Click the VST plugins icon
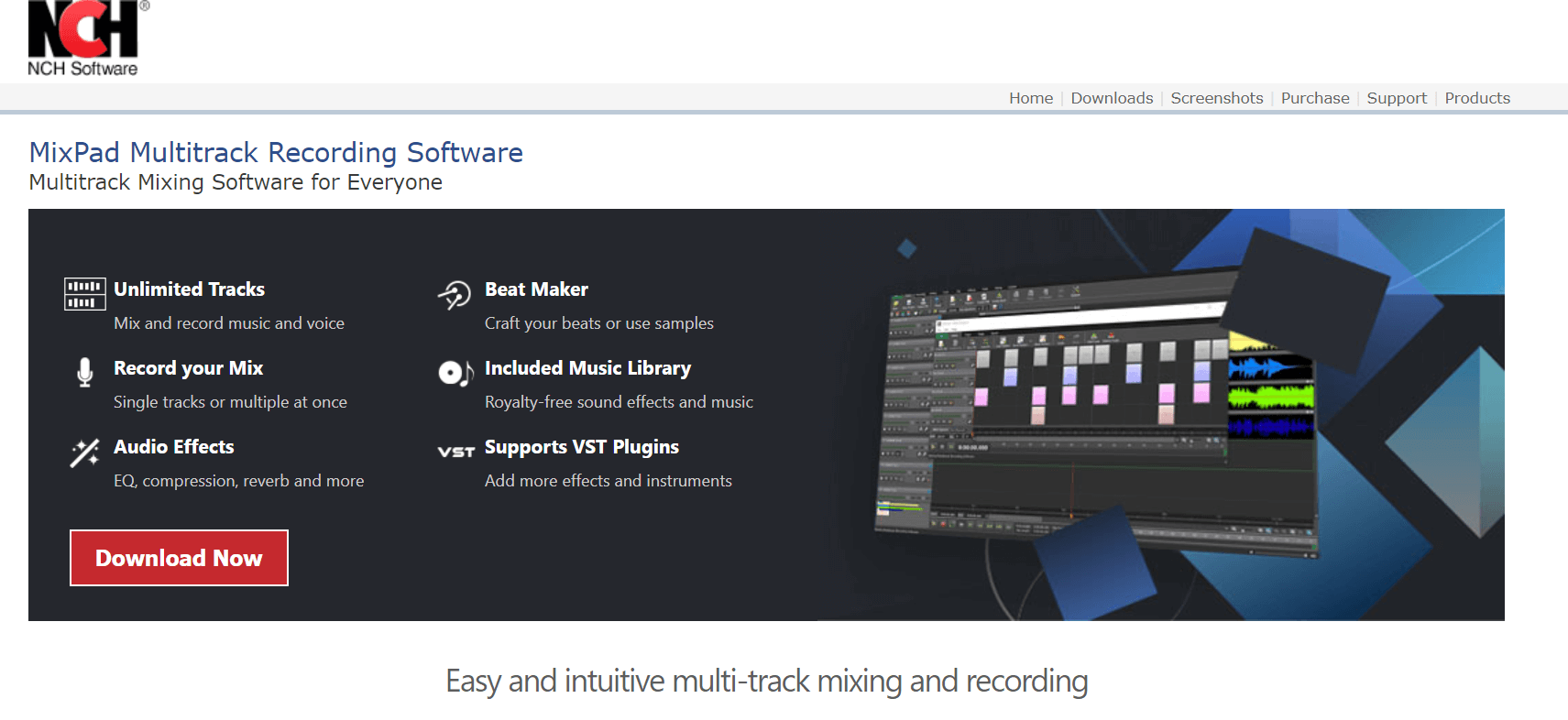 (455, 452)
